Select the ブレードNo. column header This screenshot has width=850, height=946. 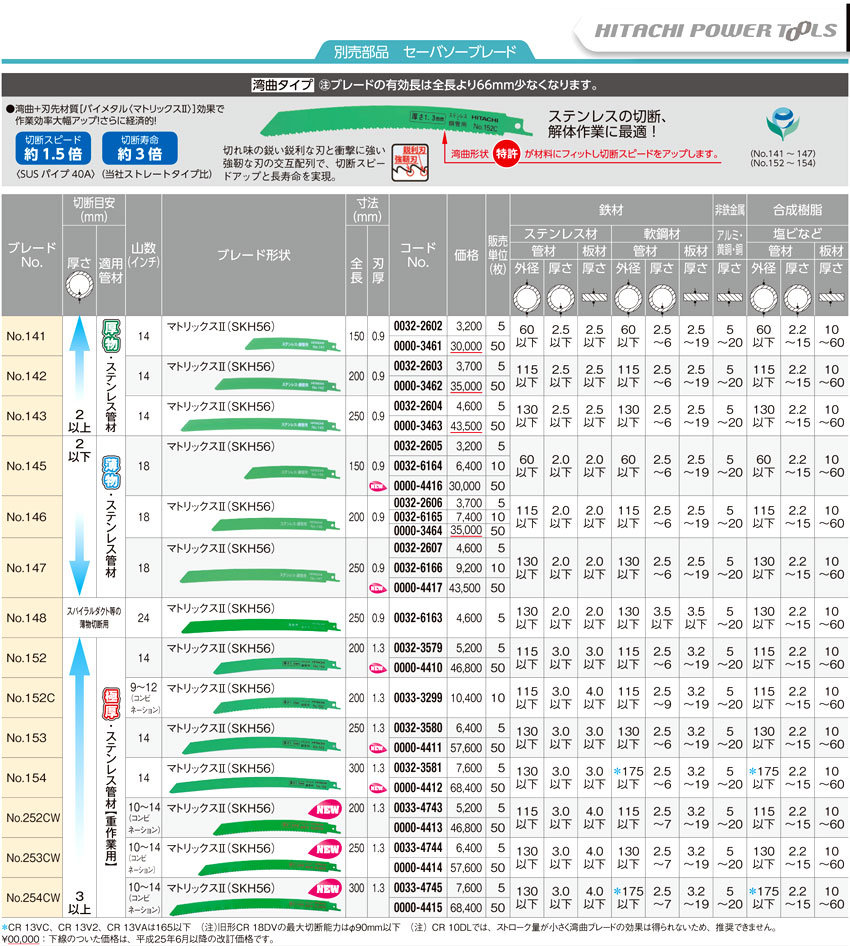[31, 255]
